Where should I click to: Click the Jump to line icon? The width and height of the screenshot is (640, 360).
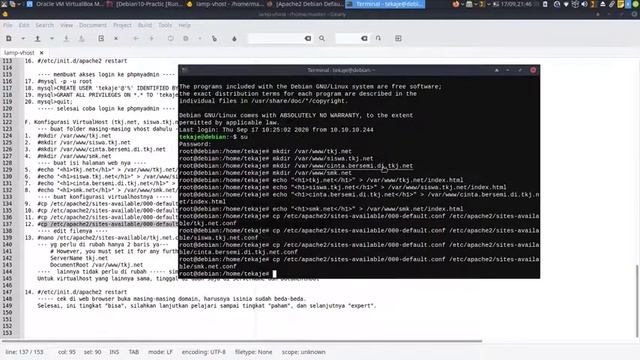tap(378, 38)
